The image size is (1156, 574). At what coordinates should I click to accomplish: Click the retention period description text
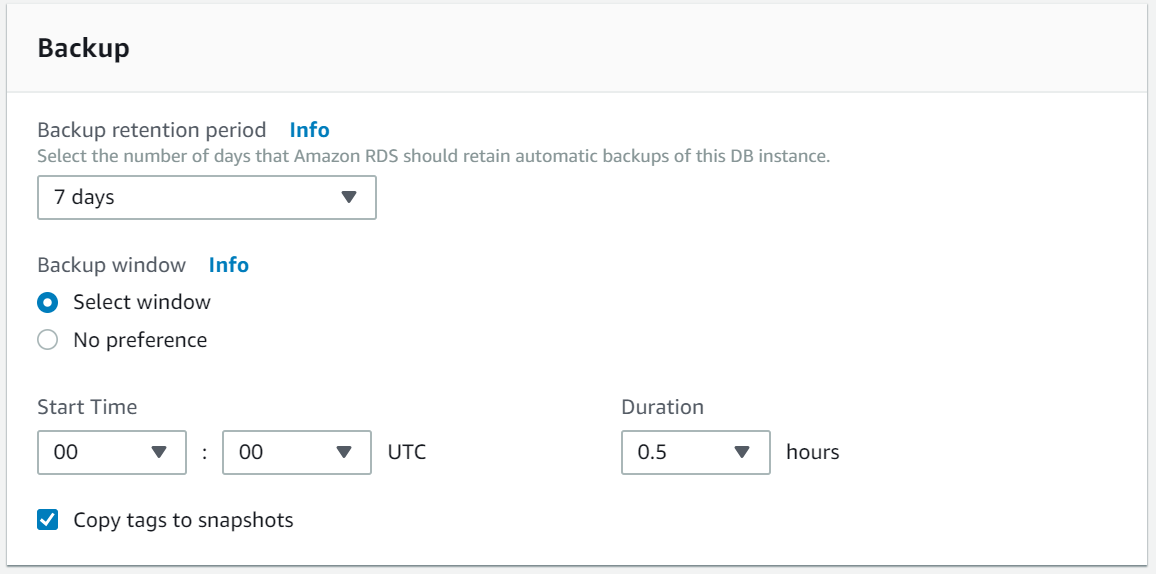(434, 157)
